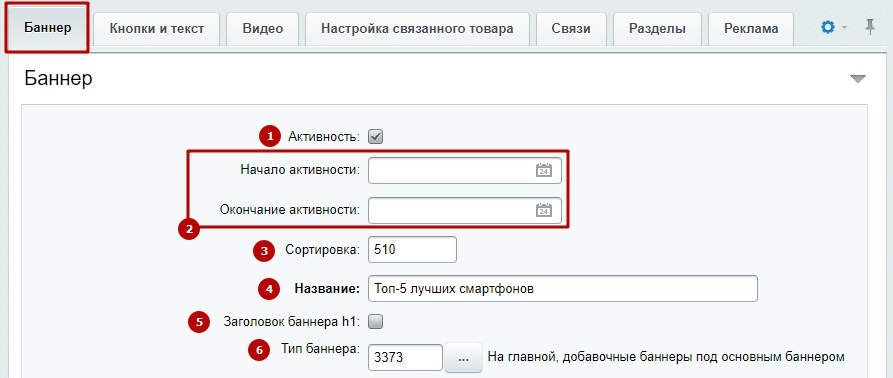Open calendar picker for Окончание активности
893x378 pixels.
pyautogui.click(x=544, y=210)
